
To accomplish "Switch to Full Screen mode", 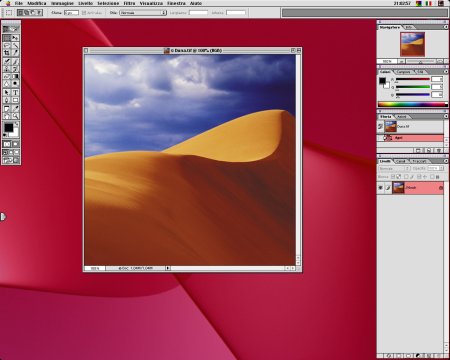I will click(17, 152).
